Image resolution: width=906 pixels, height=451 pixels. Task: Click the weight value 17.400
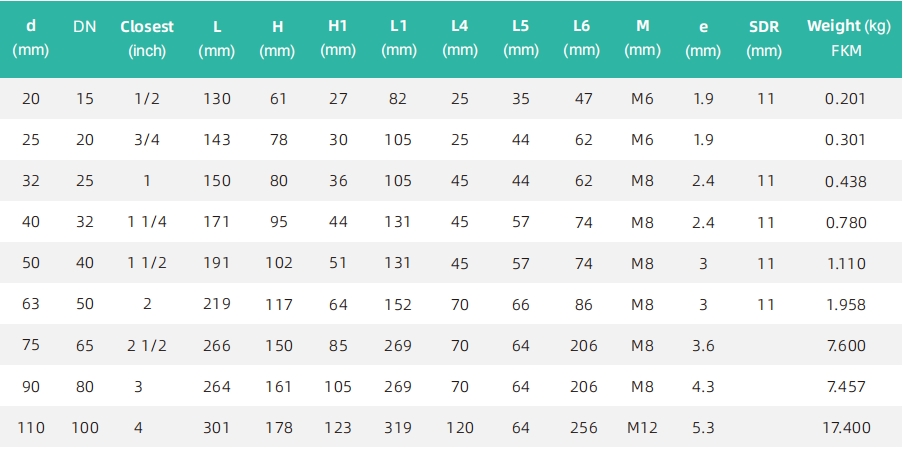pos(846,428)
